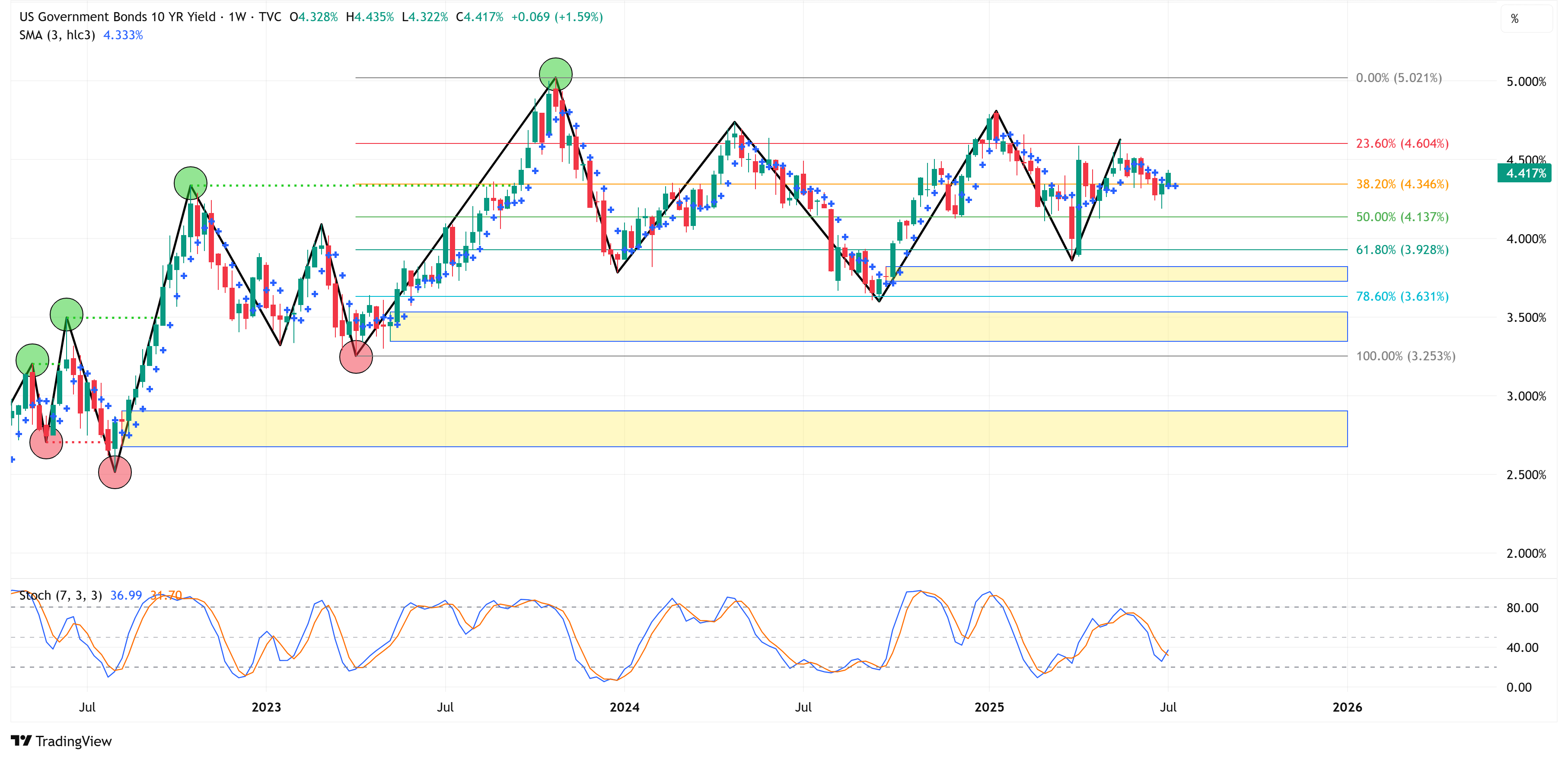Click the 23.60% (4.604%) Fibonacci label
The width and height of the screenshot is (1568, 760).
coord(1402,143)
